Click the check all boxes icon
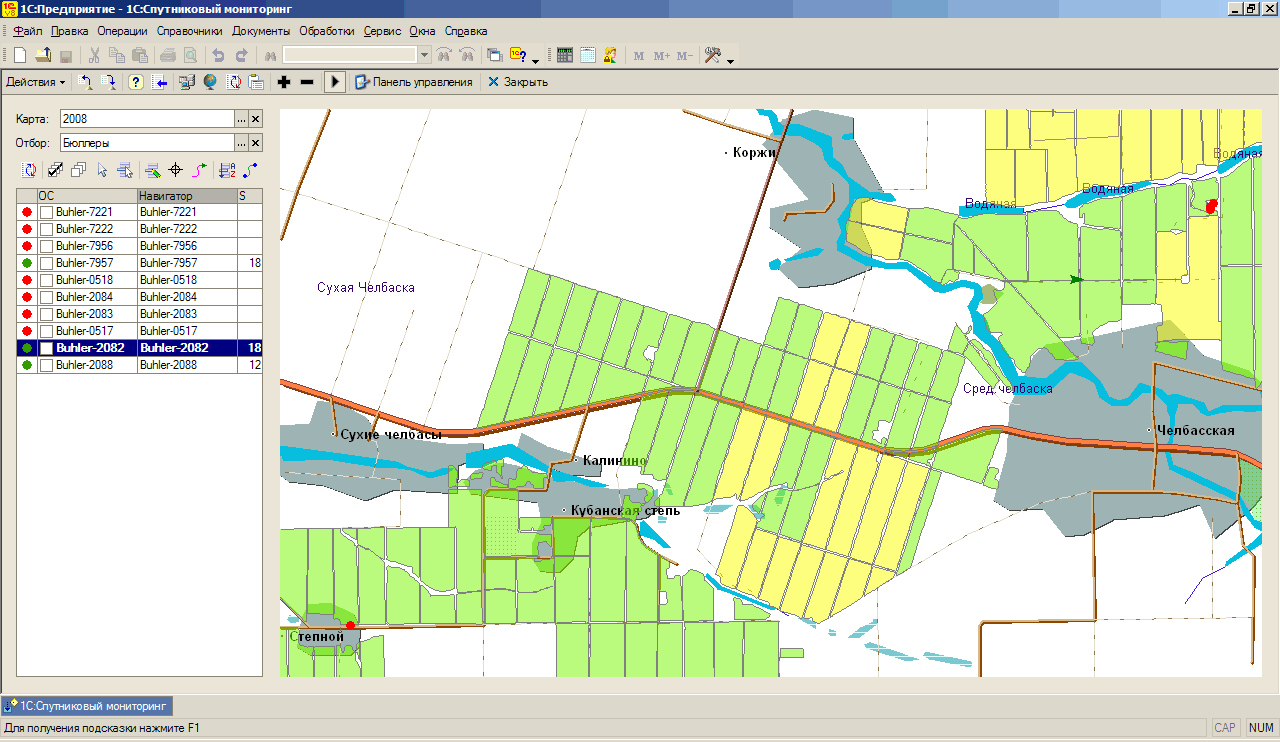The image size is (1280, 742). click(x=57, y=170)
